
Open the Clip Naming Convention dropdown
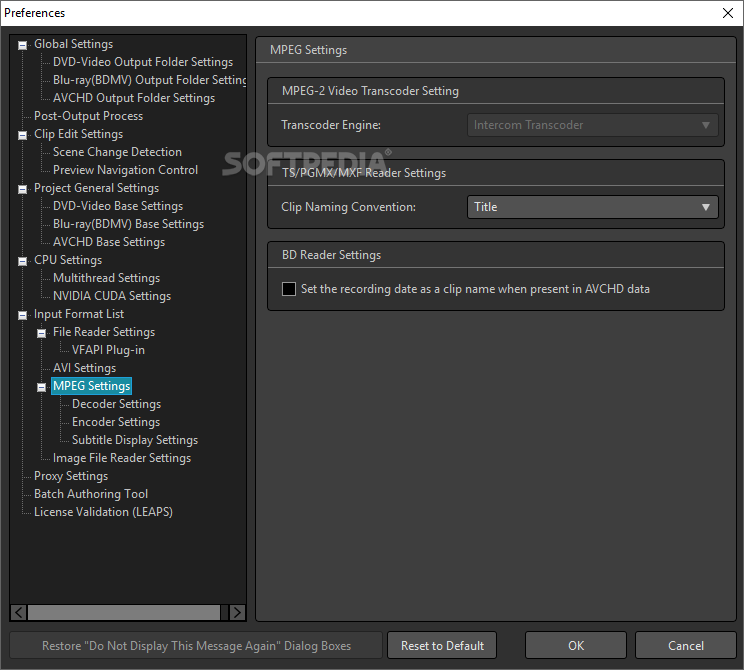point(593,207)
